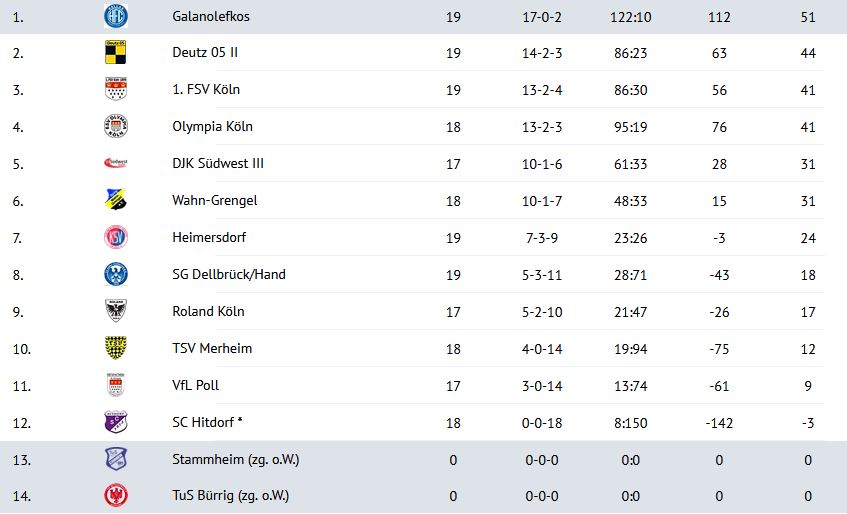Select the Heimersdorf pink club logo
Image resolution: width=847 pixels, height=514 pixels.
click(116, 237)
